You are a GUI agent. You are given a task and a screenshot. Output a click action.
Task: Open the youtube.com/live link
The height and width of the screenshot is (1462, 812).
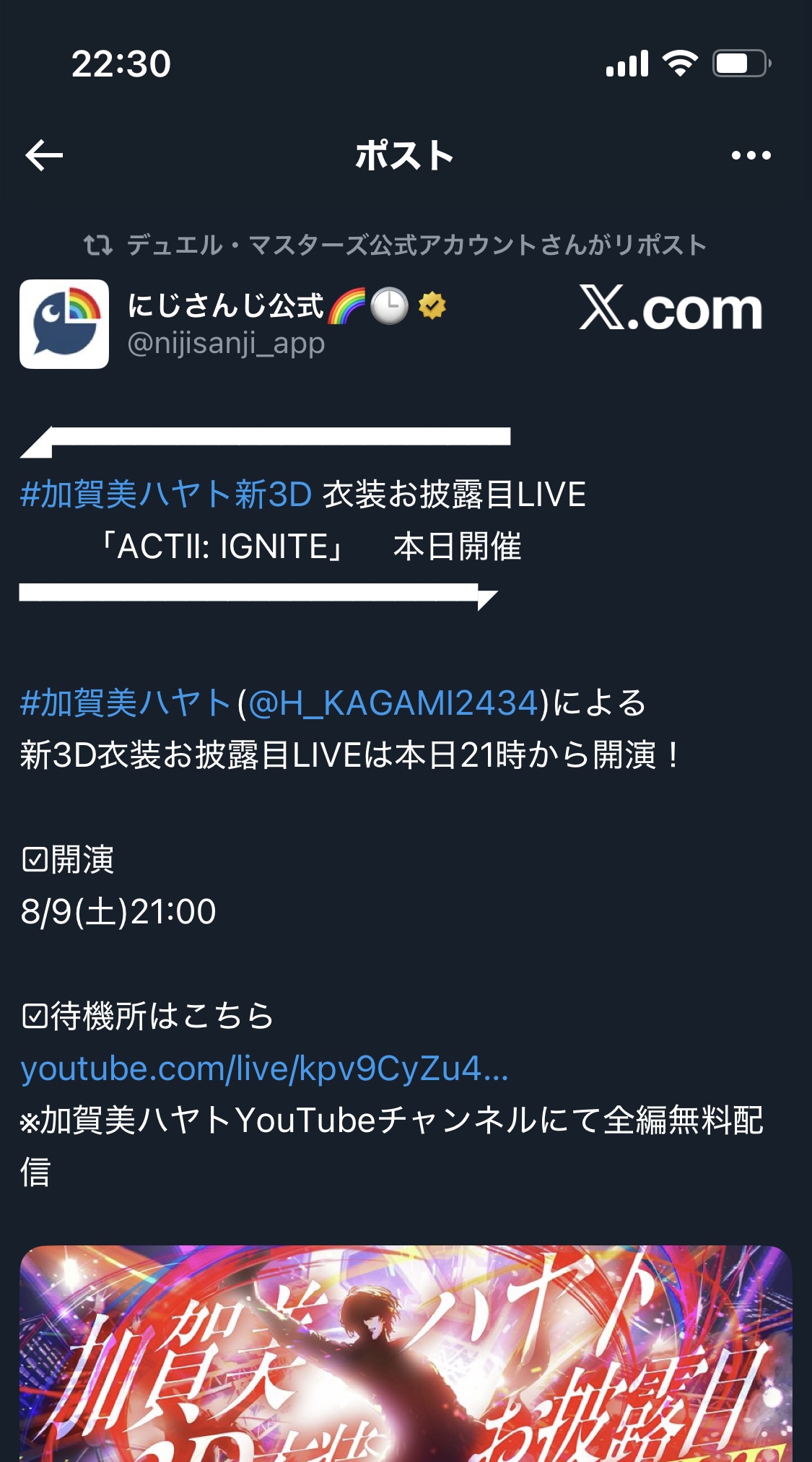coord(265,1069)
